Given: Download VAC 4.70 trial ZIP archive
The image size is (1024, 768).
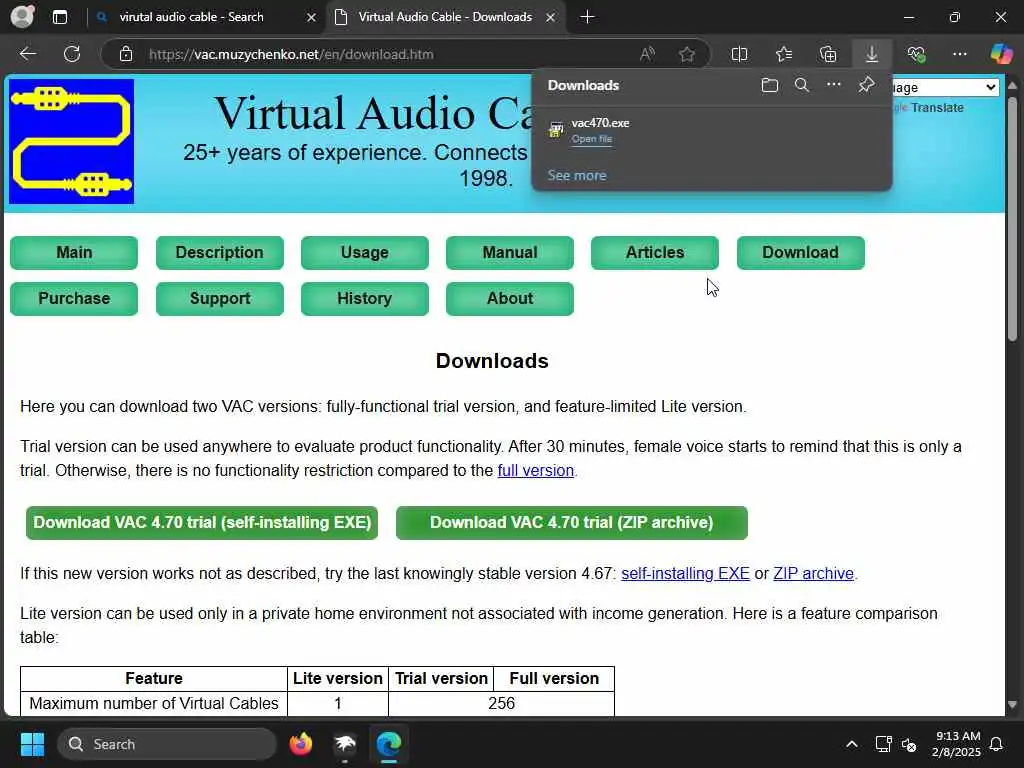Looking at the screenshot, I should click(x=571, y=522).
